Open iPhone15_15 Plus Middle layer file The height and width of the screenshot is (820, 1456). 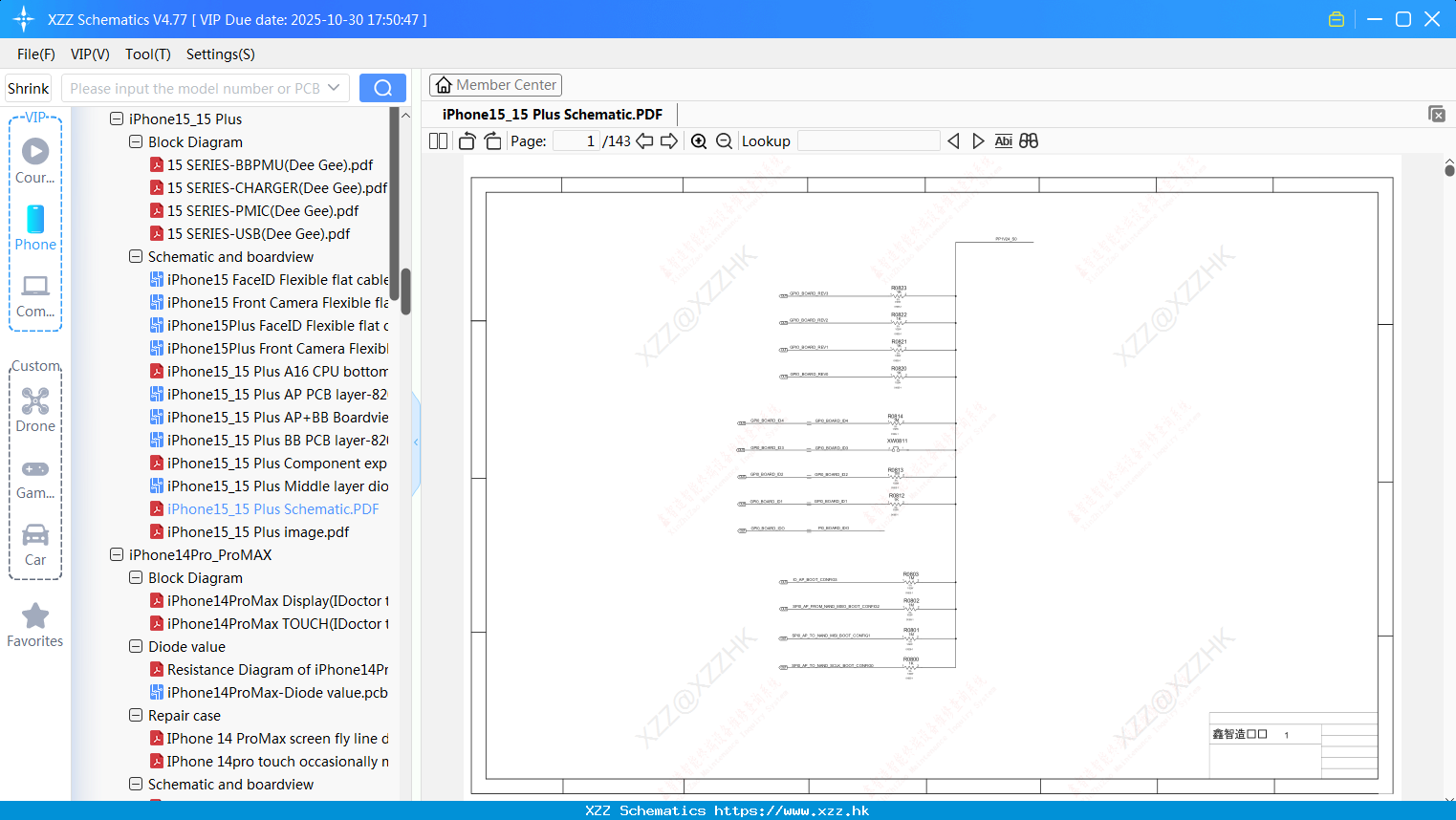(x=269, y=486)
